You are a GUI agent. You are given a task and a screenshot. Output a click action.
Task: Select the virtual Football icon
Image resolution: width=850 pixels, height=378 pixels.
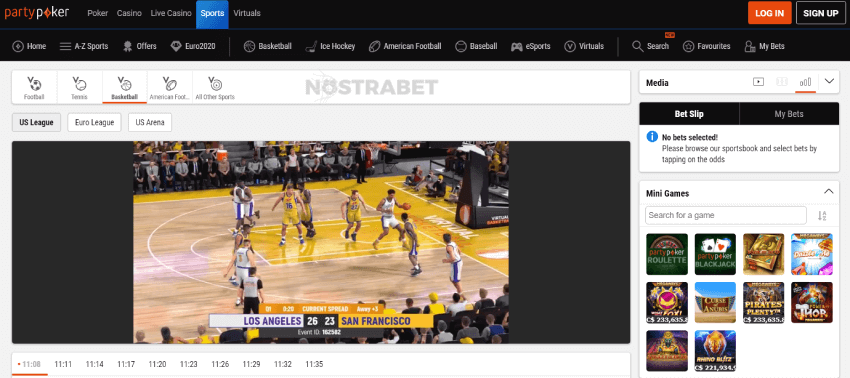tap(34, 84)
